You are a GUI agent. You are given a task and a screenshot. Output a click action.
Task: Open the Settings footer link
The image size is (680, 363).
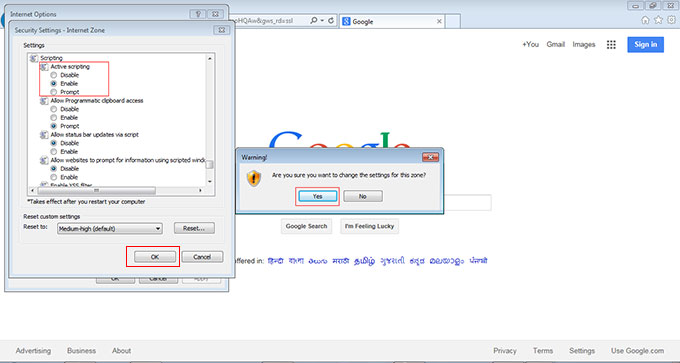point(582,351)
